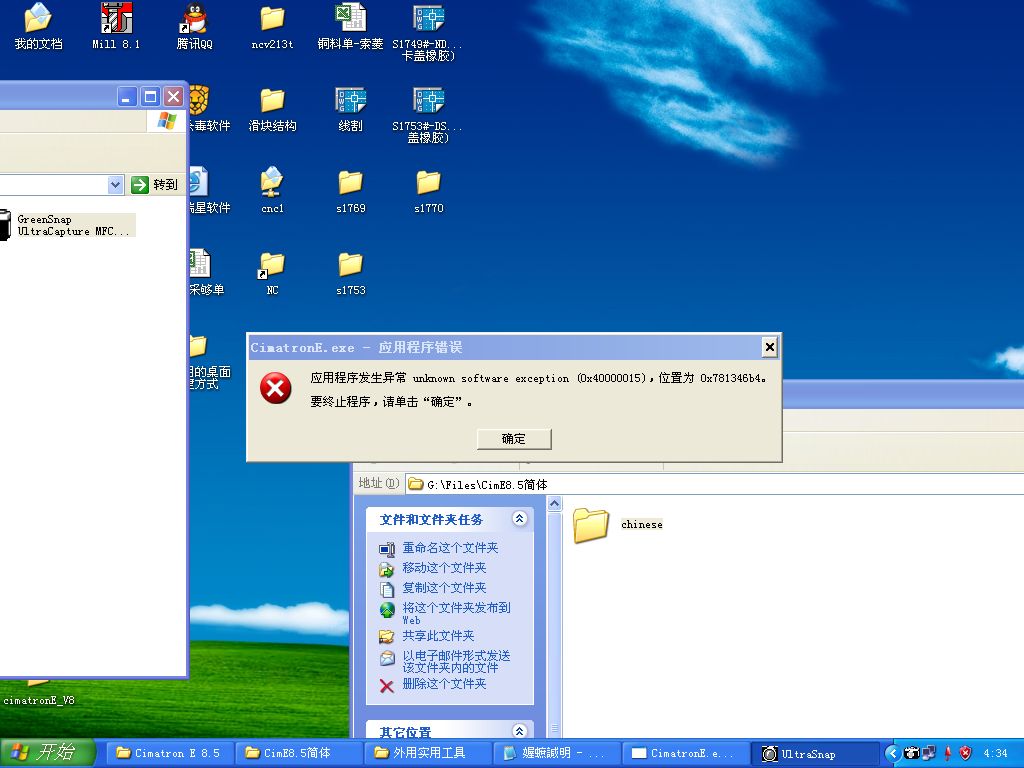Collapse the 文件和文件夹任务 panel

coord(519,519)
